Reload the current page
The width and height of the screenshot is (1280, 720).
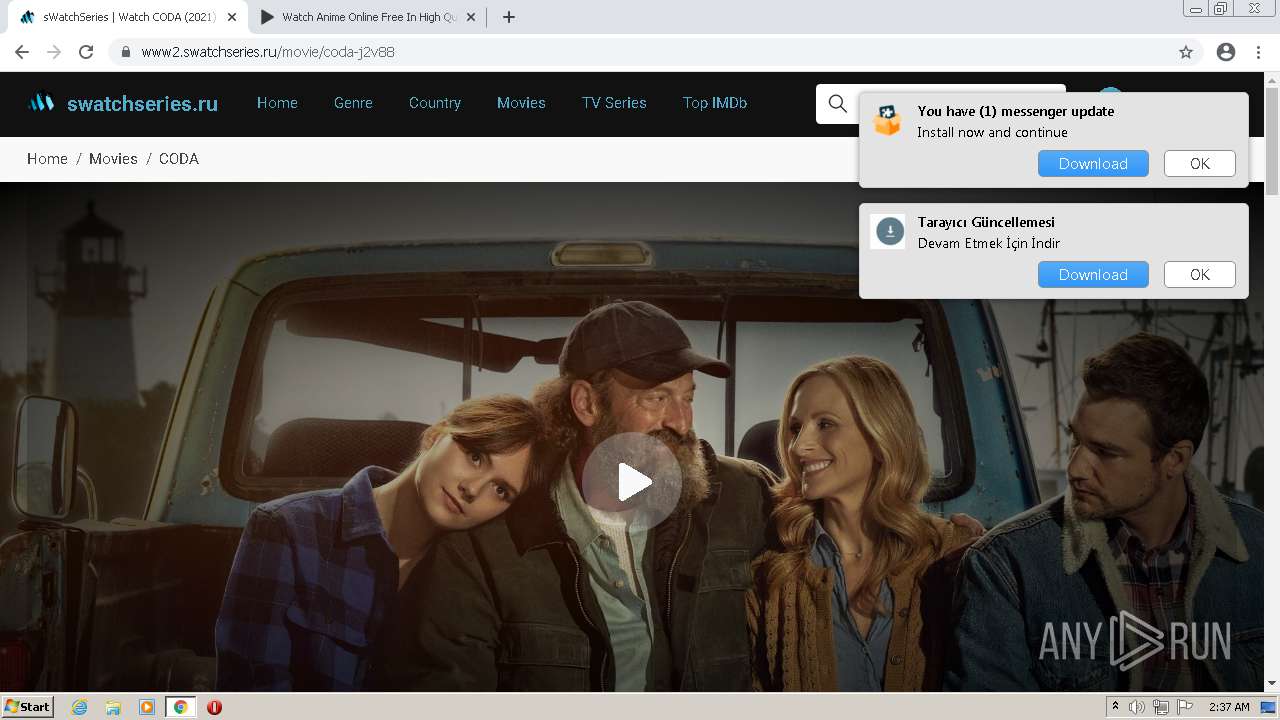coord(86,52)
